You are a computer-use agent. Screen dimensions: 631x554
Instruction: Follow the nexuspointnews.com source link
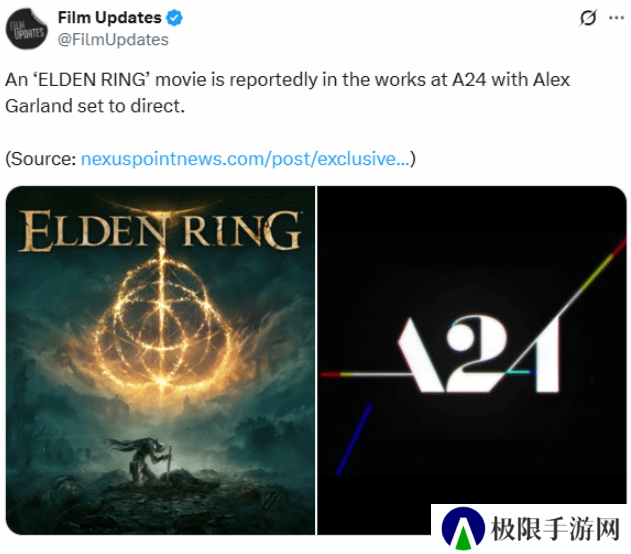tap(245, 159)
